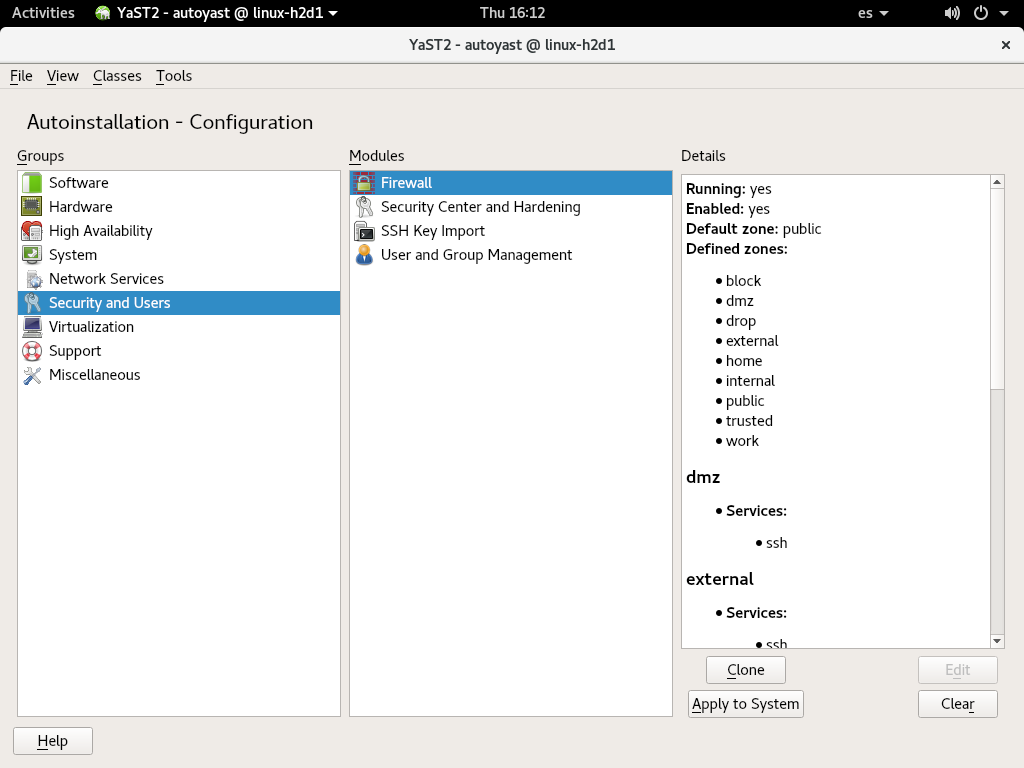Click the Software group icon
Screen dimensions: 1024x768
click(x=32, y=183)
